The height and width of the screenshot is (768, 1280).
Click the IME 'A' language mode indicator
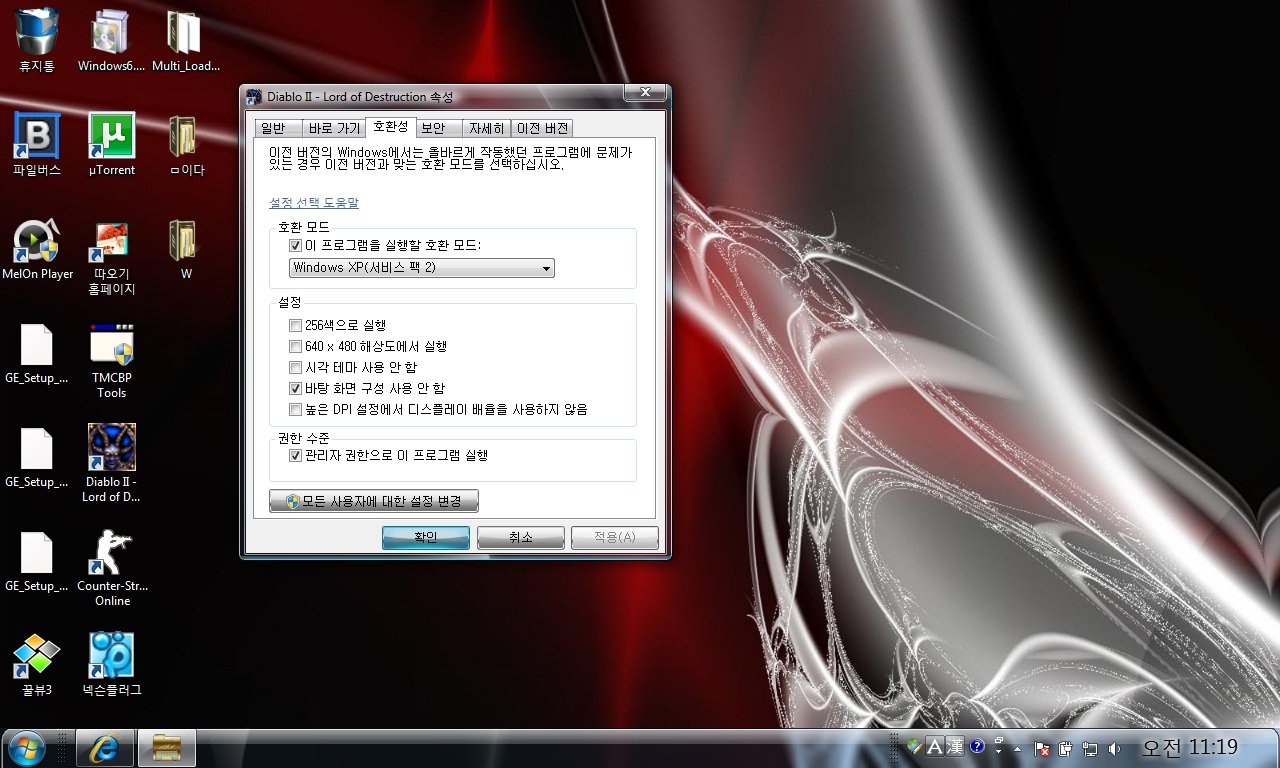[935, 747]
